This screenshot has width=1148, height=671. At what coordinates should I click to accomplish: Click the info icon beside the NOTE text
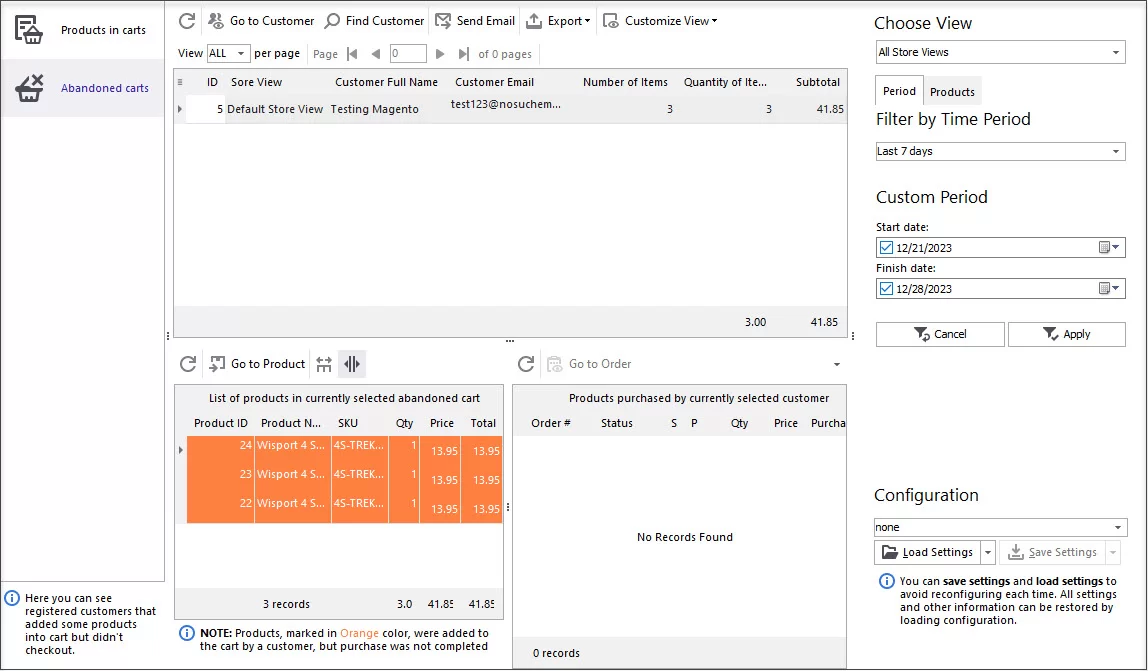[187, 633]
